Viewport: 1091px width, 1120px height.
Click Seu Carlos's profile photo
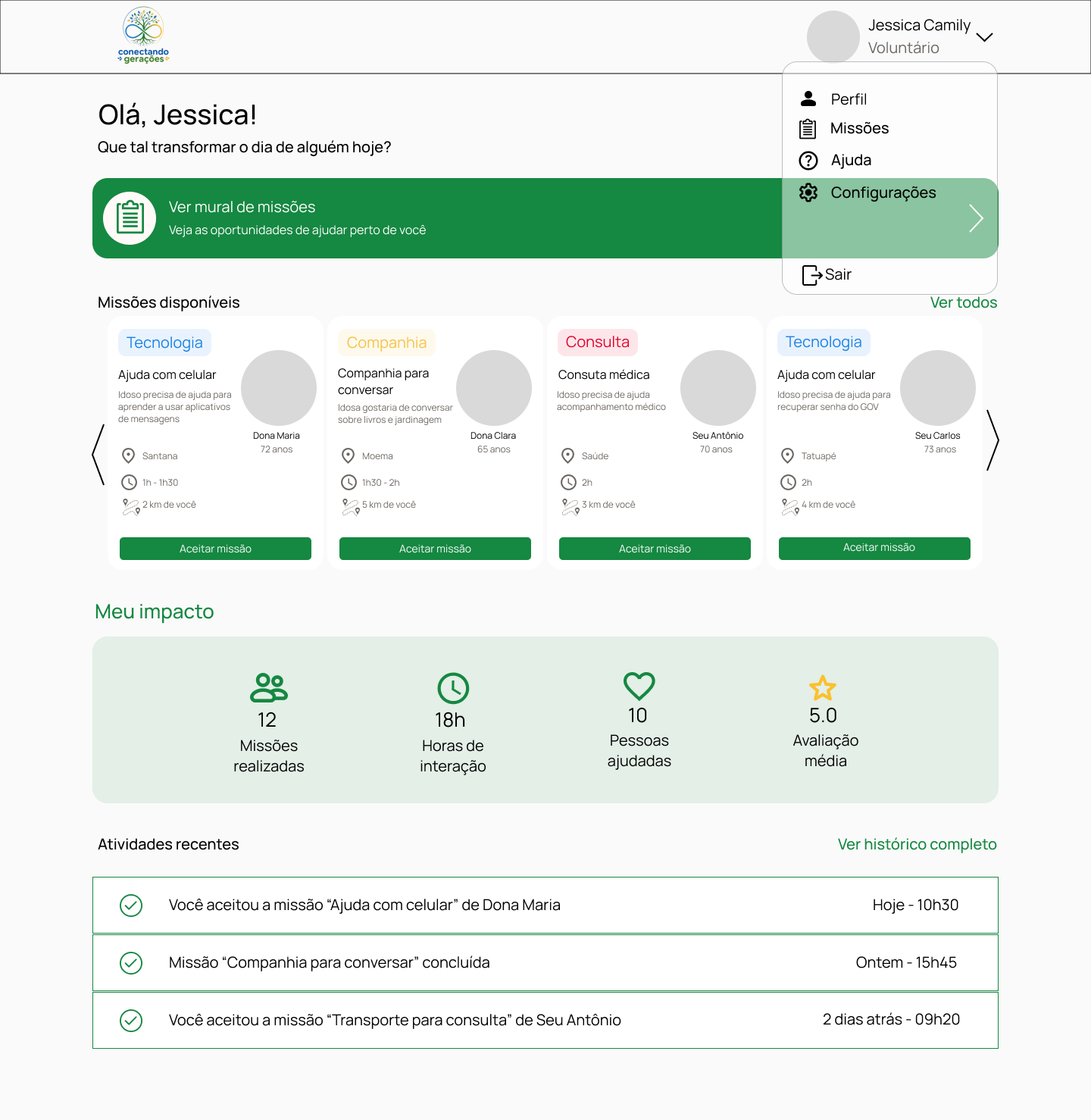tap(938, 388)
